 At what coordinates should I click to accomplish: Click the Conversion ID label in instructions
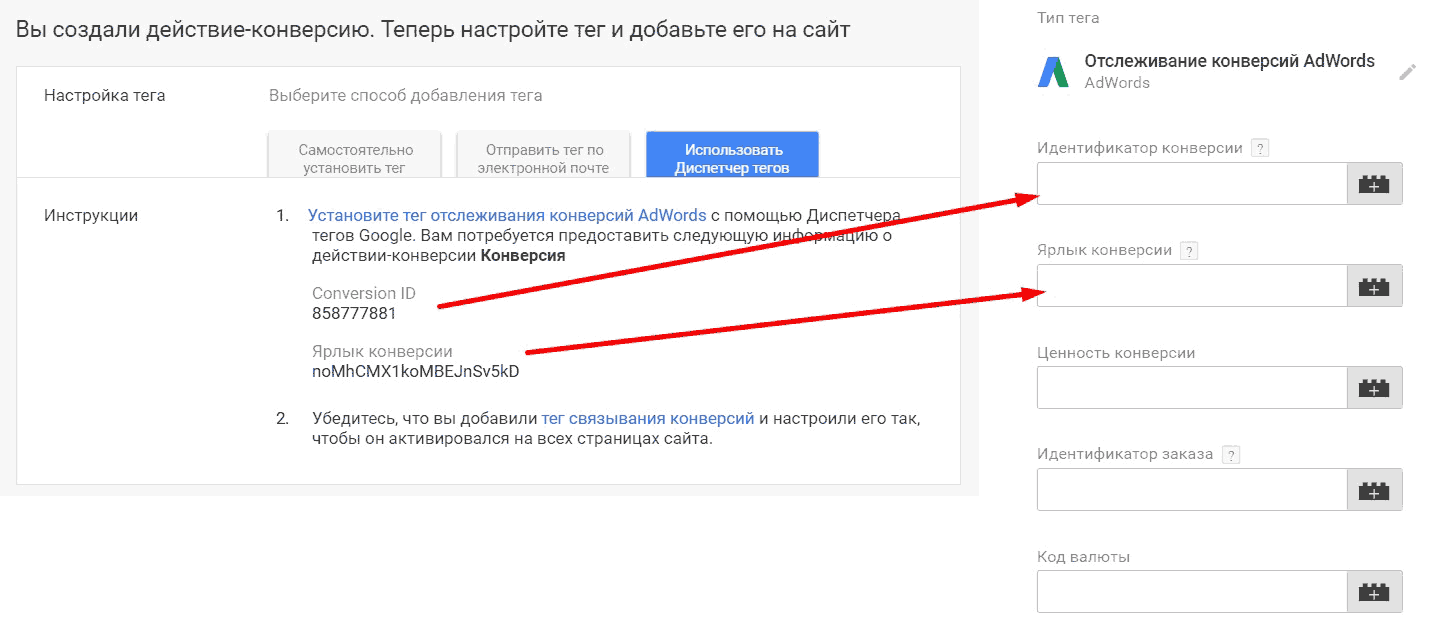364,294
